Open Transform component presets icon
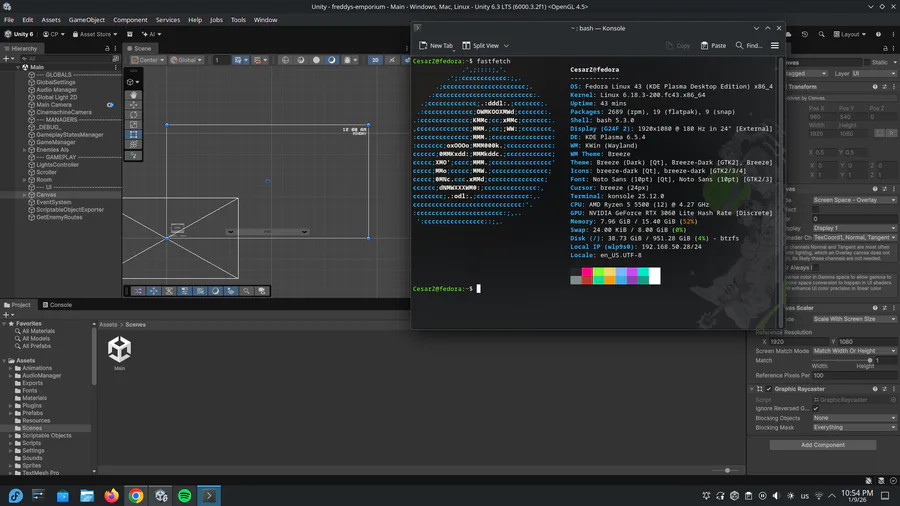The height and width of the screenshot is (506, 900). pos(885,87)
